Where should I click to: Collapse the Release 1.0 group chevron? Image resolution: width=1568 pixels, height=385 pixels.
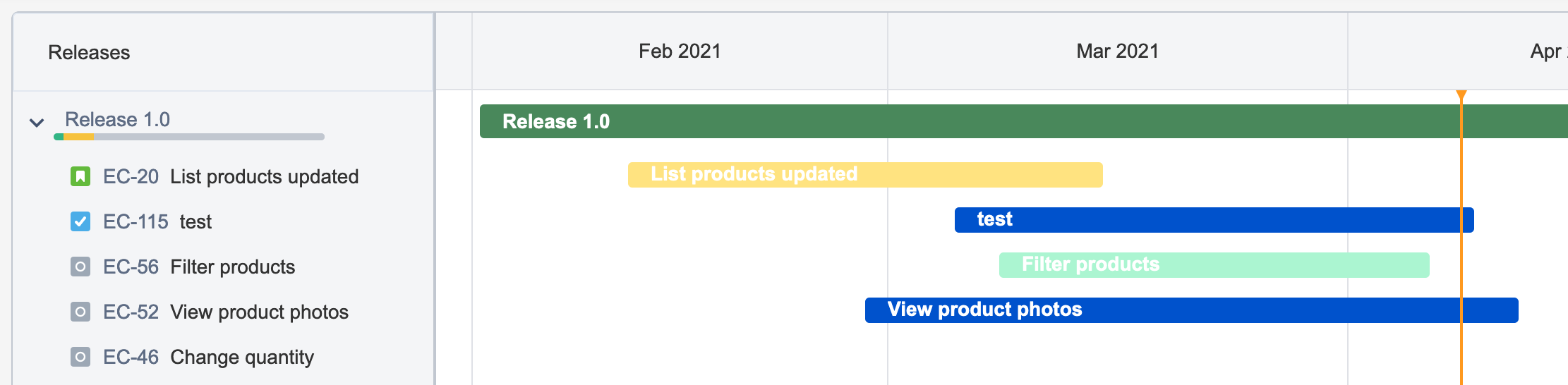click(x=37, y=123)
